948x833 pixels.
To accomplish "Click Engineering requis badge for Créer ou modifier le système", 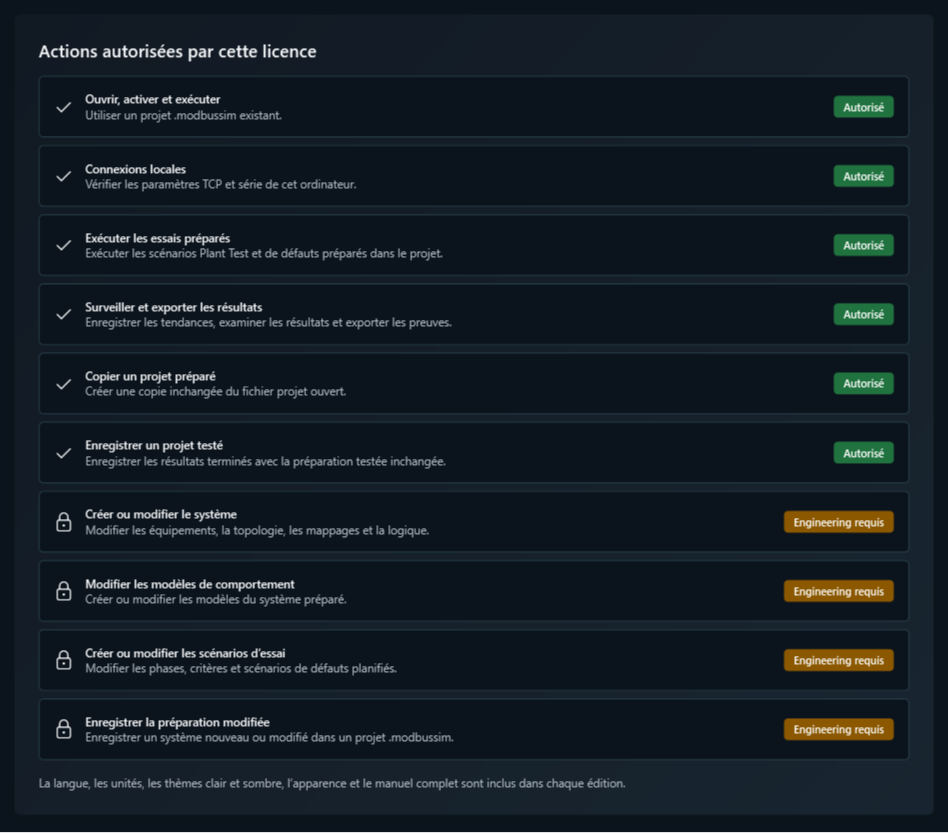I will coord(839,522).
